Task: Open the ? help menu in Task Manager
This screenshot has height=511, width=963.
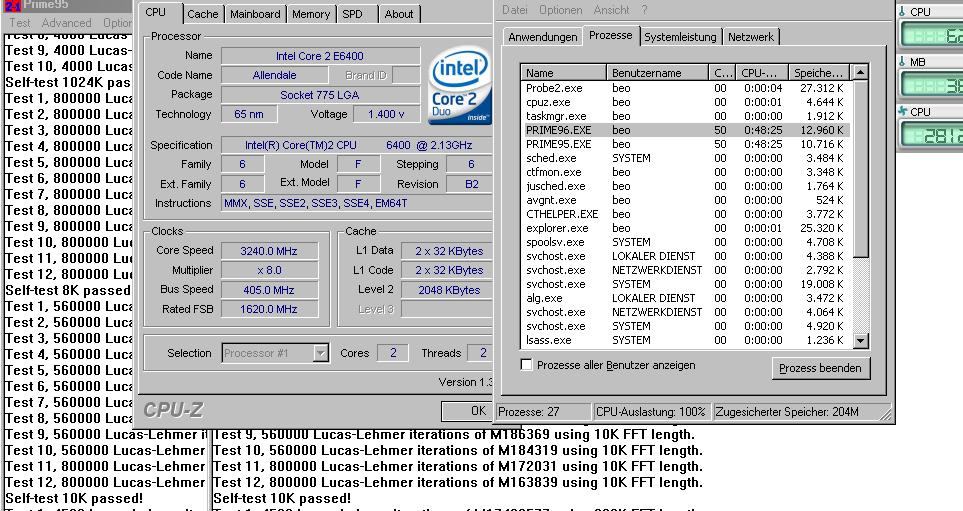Action: tap(644, 10)
